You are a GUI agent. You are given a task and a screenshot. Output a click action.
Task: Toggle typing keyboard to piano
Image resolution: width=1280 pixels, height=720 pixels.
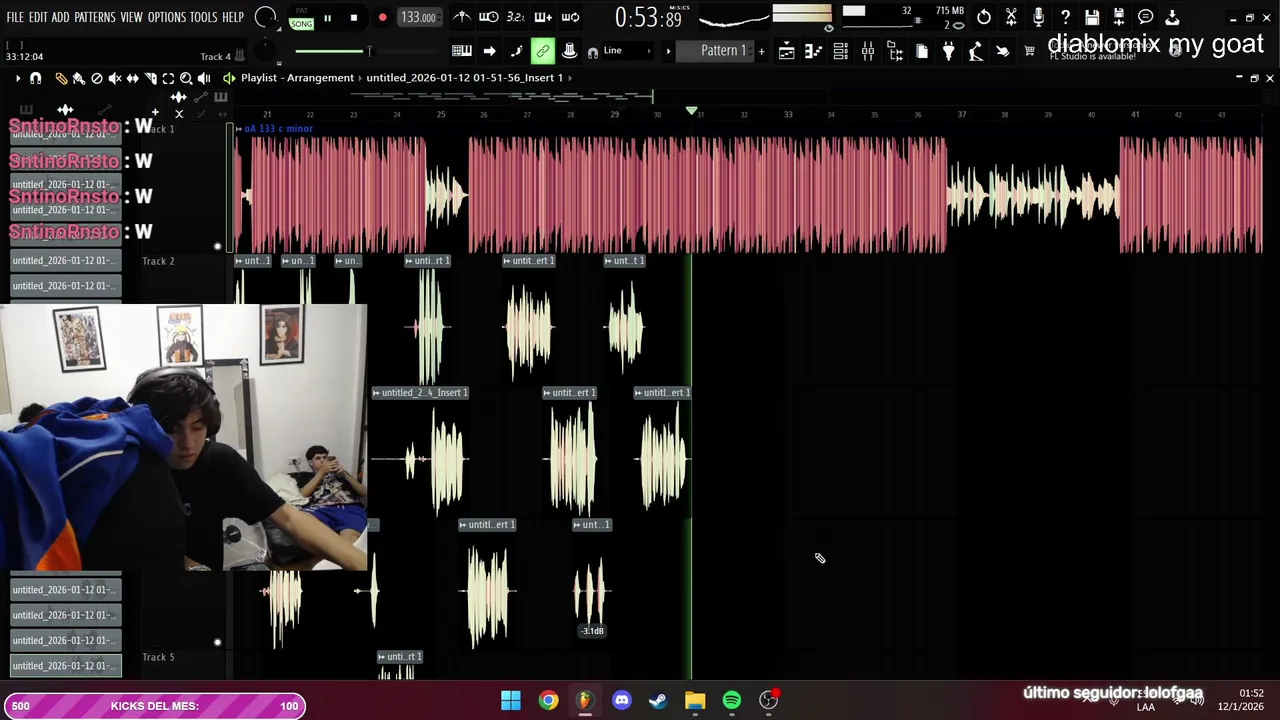click(462, 51)
